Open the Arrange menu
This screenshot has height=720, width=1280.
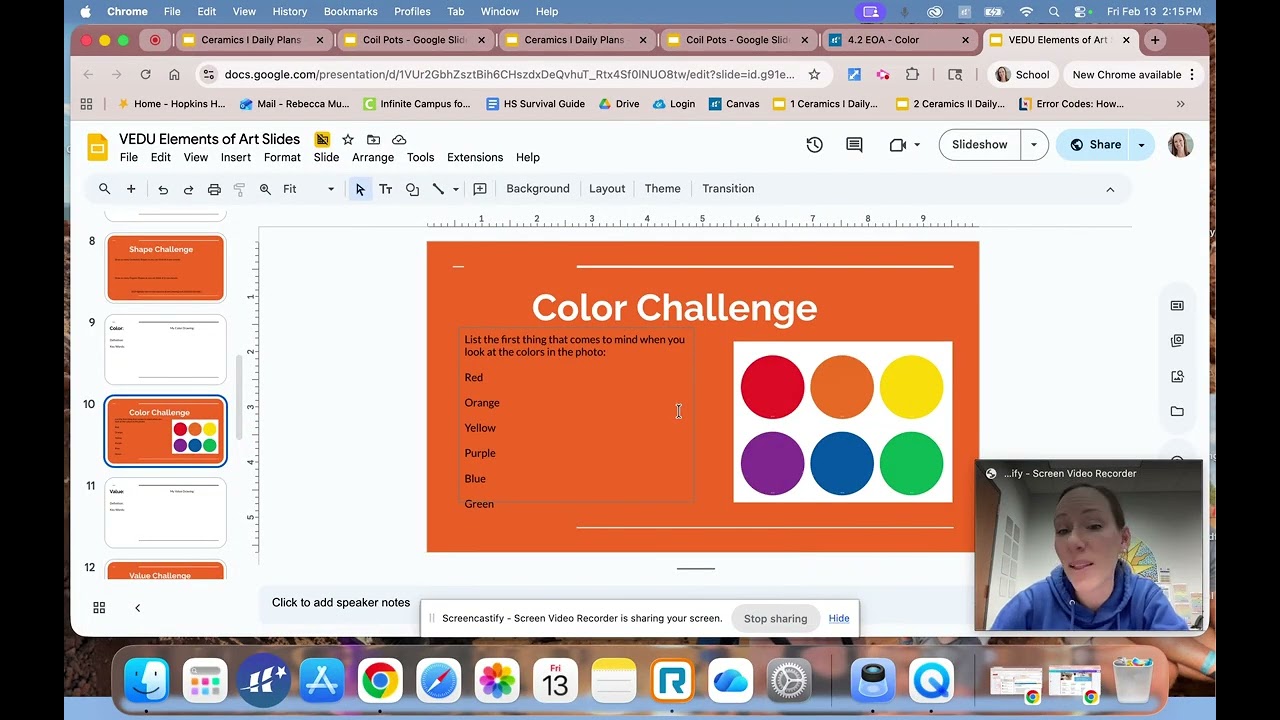coord(373,157)
